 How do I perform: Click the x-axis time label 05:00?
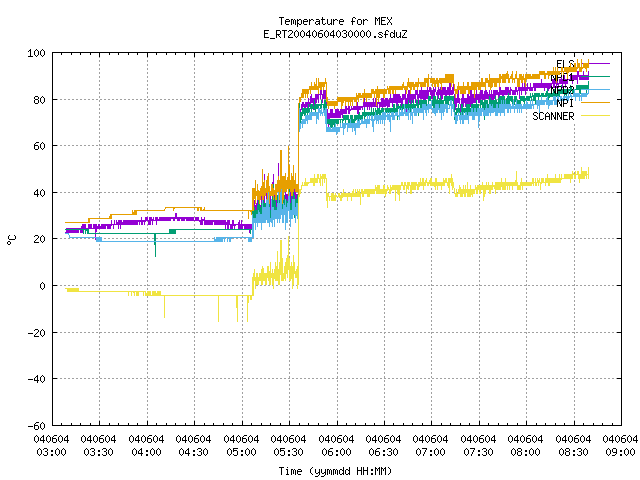[241, 452]
